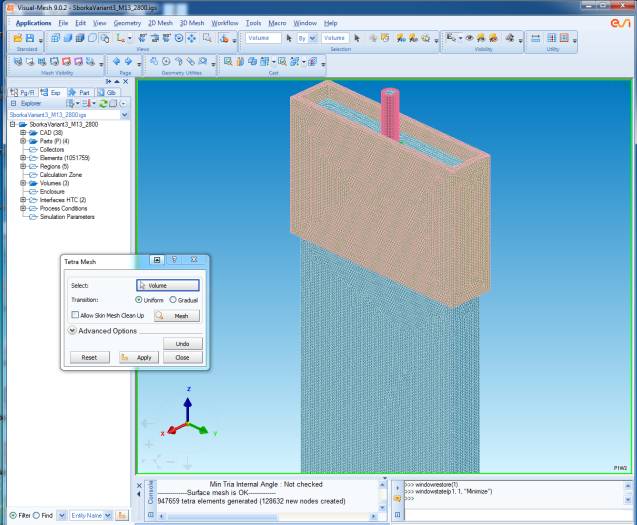Expand the Elements (1051759) tree node

pyautogui.click(x=23, y=158)
